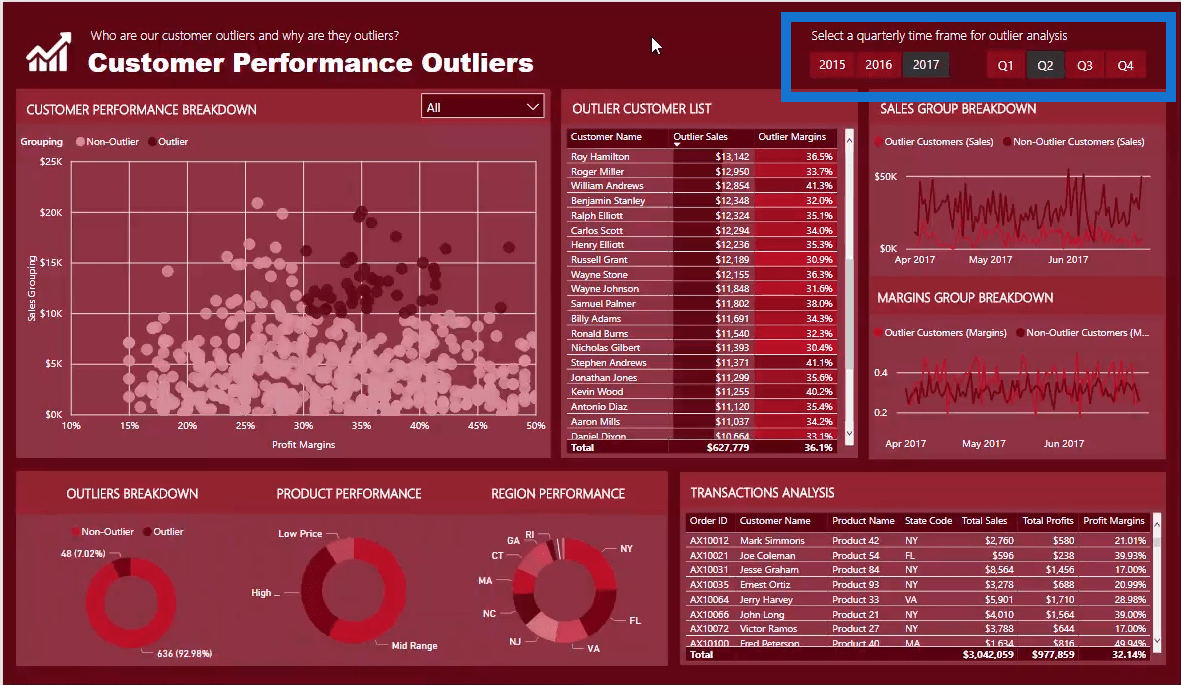The width and height of the screenshot is (1181, 685).
Task: Select Roy Hamilton customer row
Action: click(702, 157)
